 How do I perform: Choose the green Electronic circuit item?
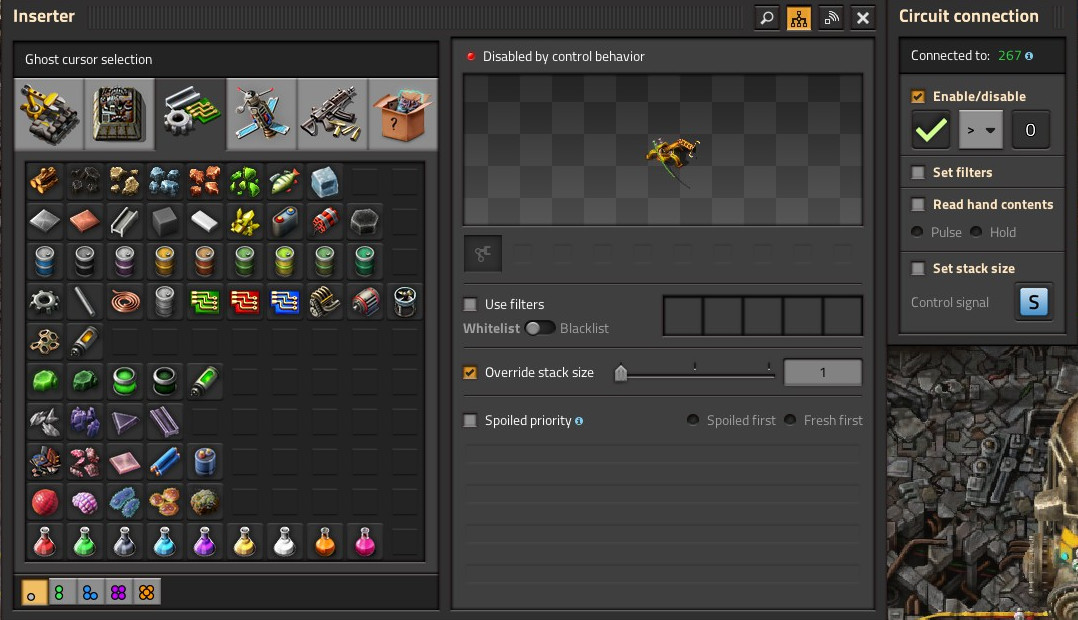coord(205,301)
